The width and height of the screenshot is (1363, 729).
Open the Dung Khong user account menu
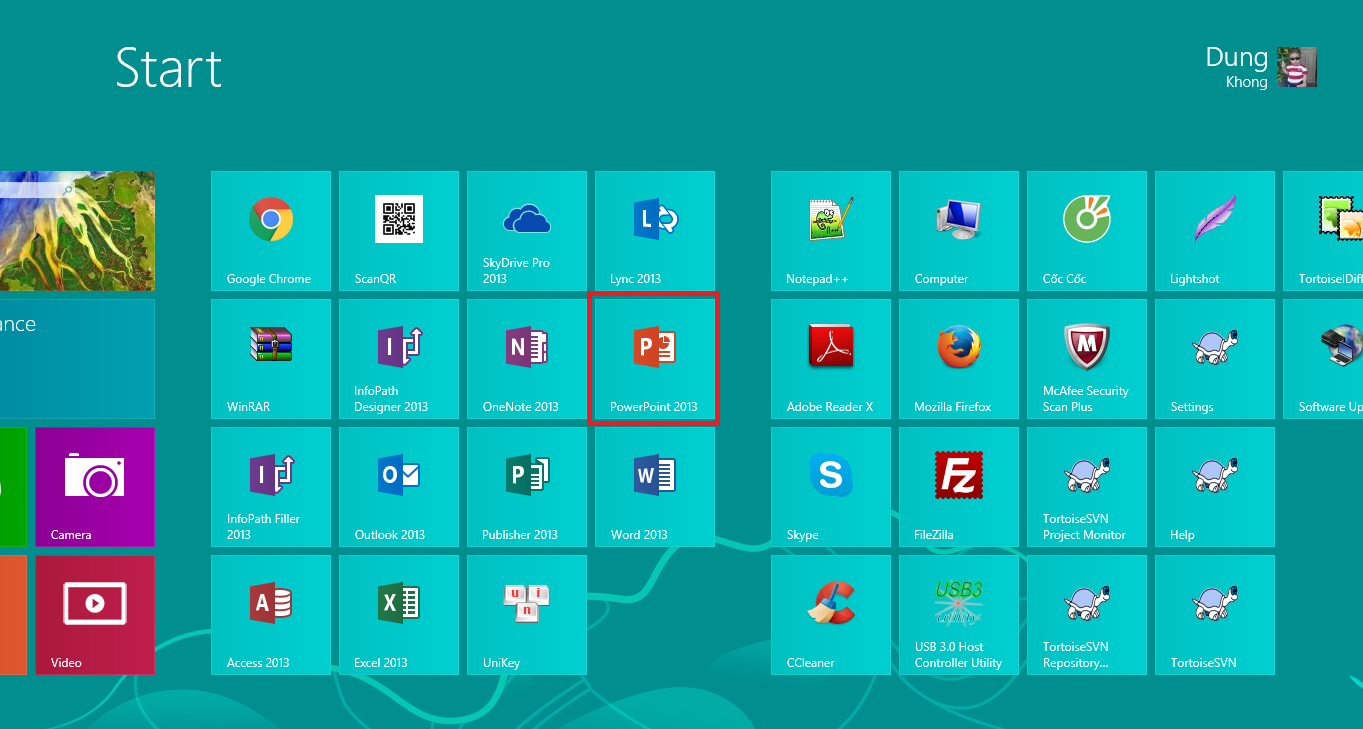coord(1261,68)
